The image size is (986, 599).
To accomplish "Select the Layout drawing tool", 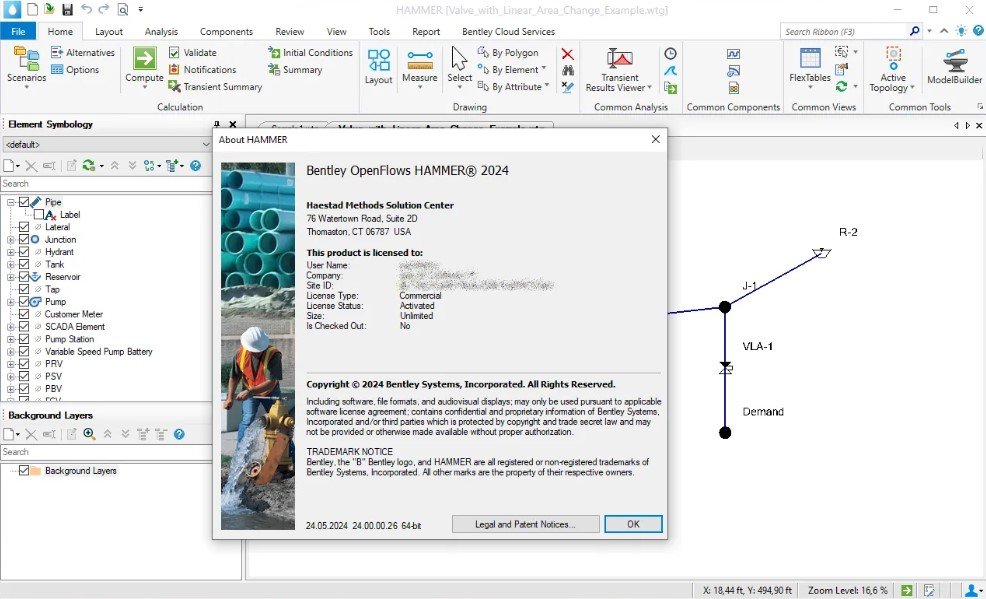I will (x=379, y=66).
